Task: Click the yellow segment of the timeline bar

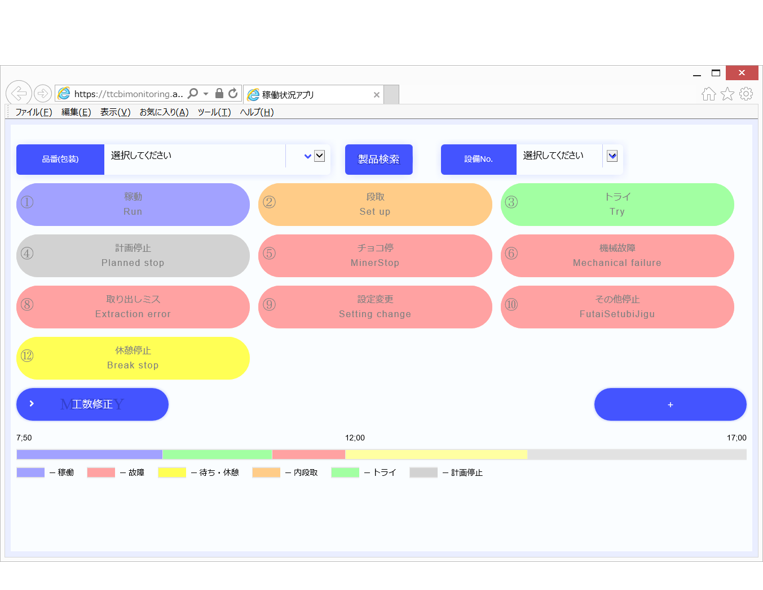Action: (436, 455)
